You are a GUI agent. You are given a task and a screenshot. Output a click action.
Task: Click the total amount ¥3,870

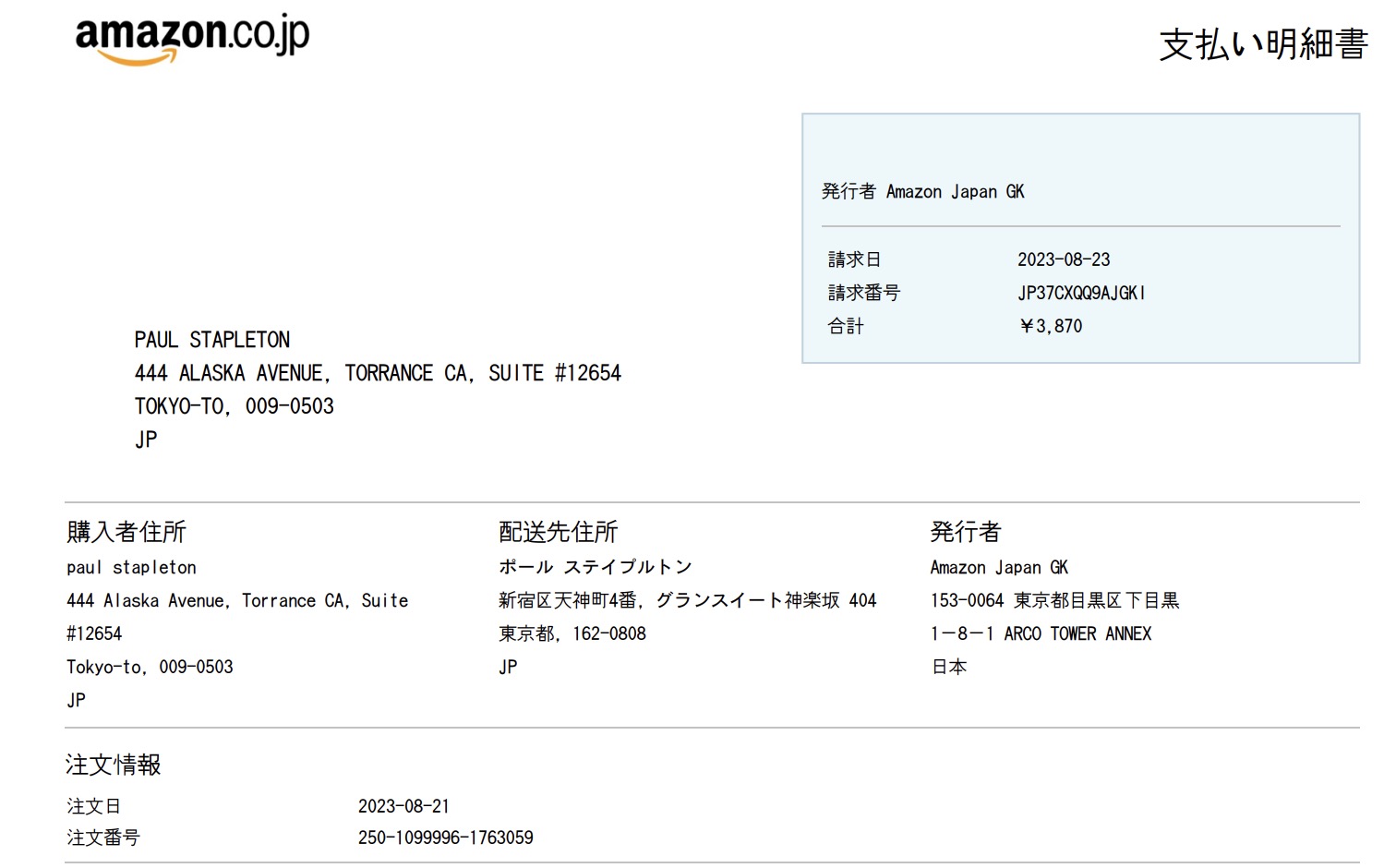click(x=1051, y=326)
